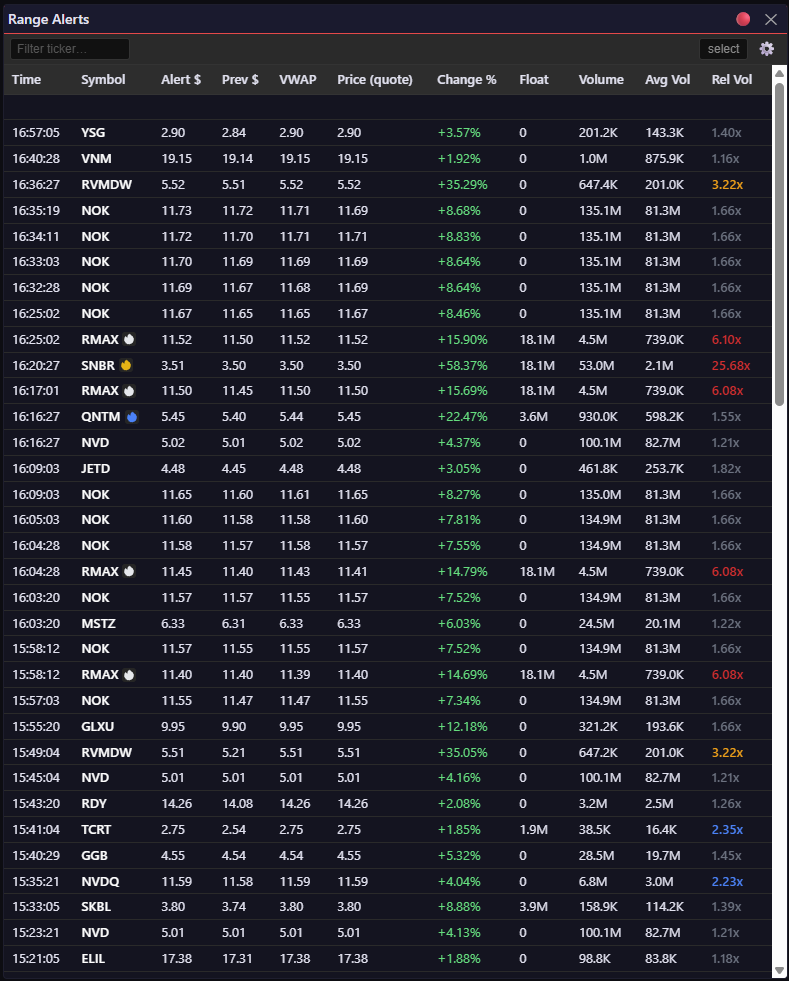789x981 pixels.
Task: Select the RVMDW ticker at 16:36:27
Action: (x=105, y=184)
